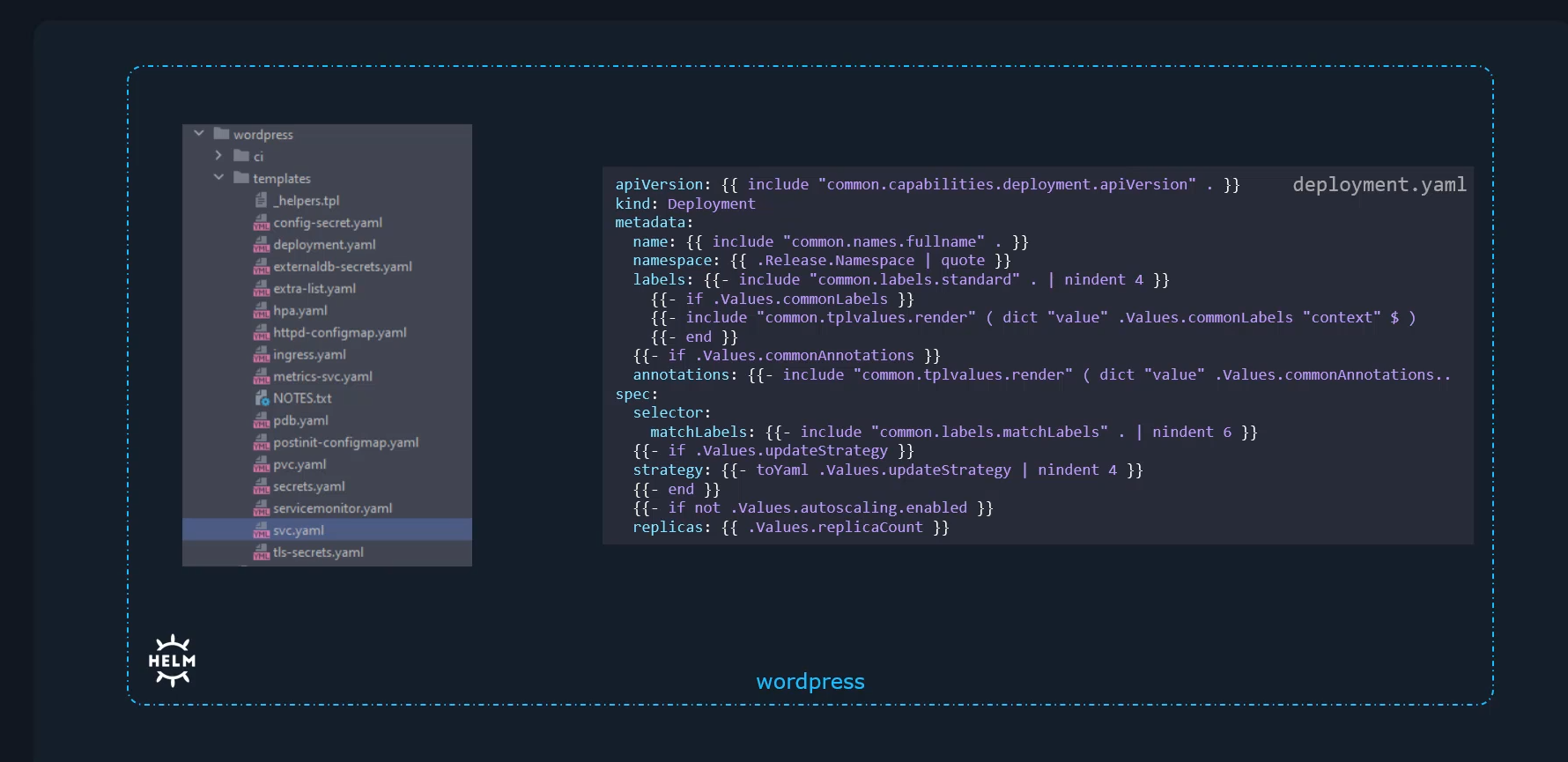Click the servicemonitor.yaml file icon
Screen dimensions: 1568x762
click(261, 508)
